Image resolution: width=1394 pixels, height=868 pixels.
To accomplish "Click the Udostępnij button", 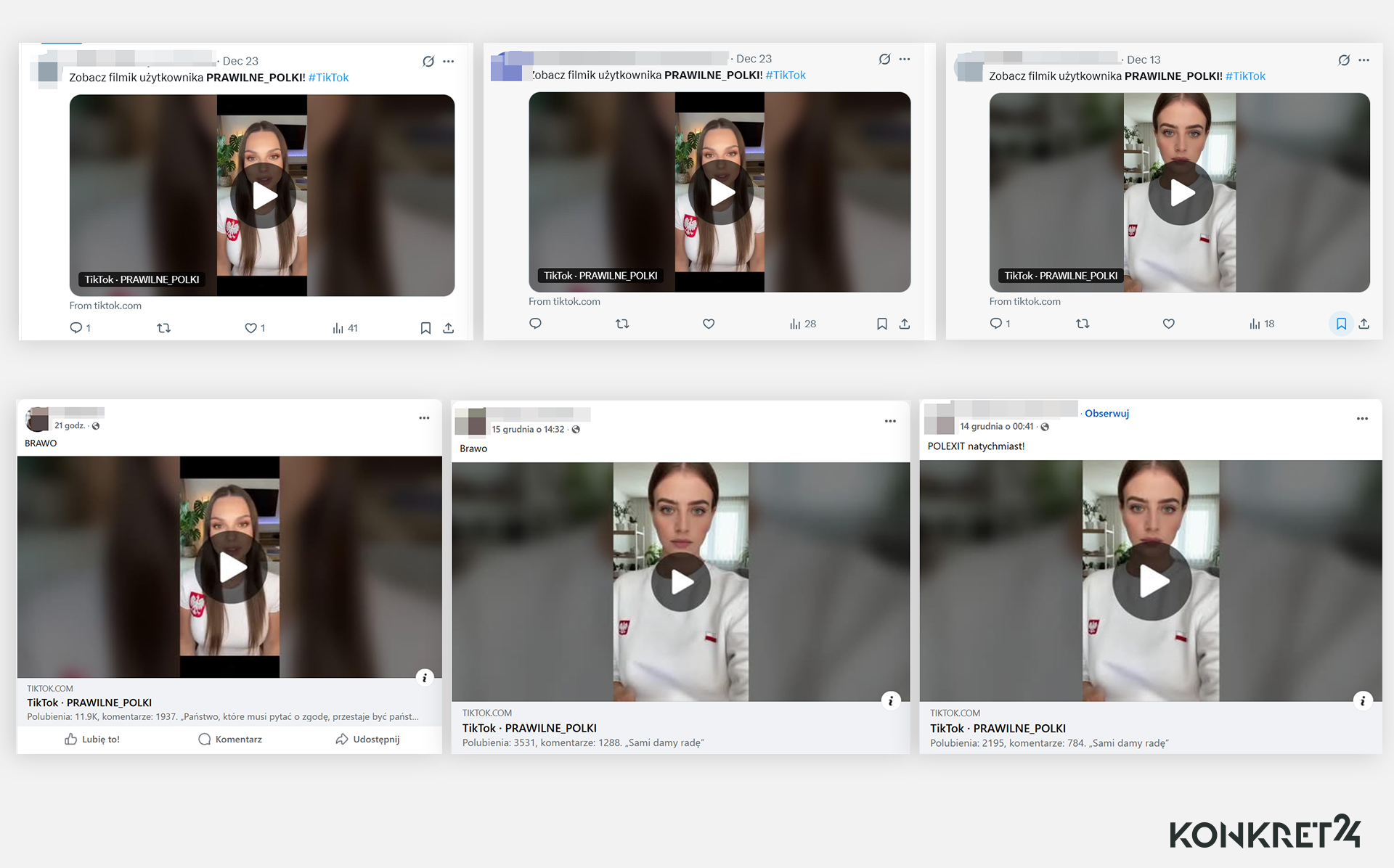I will pyautogui.click(x=367, y=739).
